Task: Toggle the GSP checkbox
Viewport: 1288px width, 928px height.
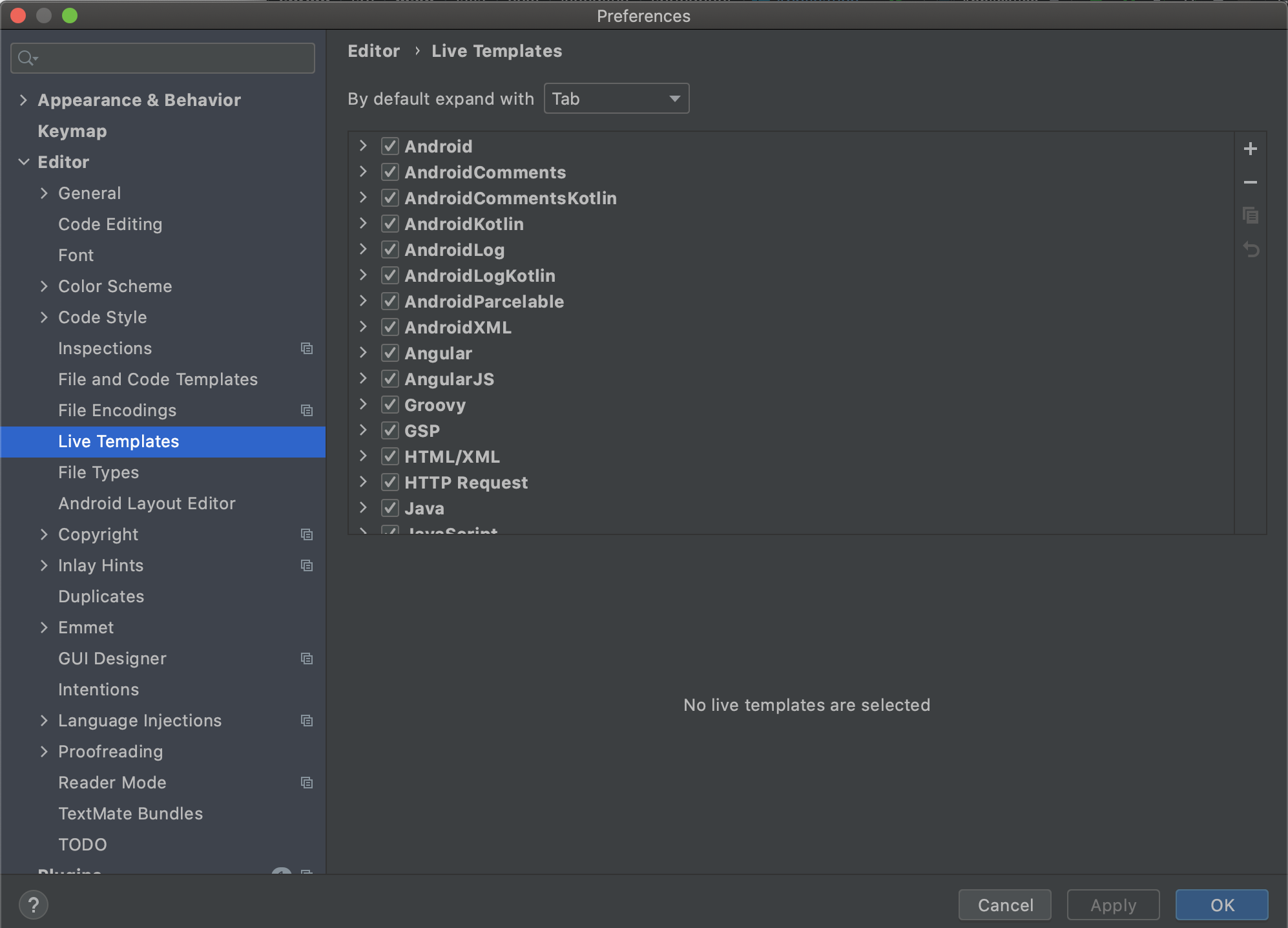Action: click(390, 430)
